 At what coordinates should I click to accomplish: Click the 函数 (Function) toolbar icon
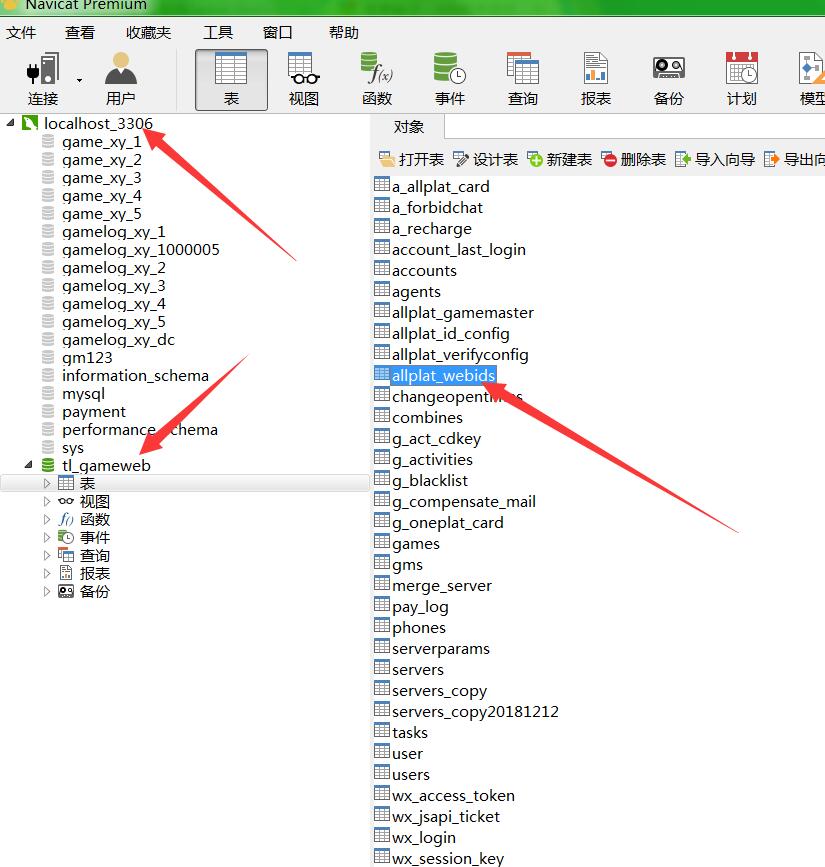click(x=377, y=79)
